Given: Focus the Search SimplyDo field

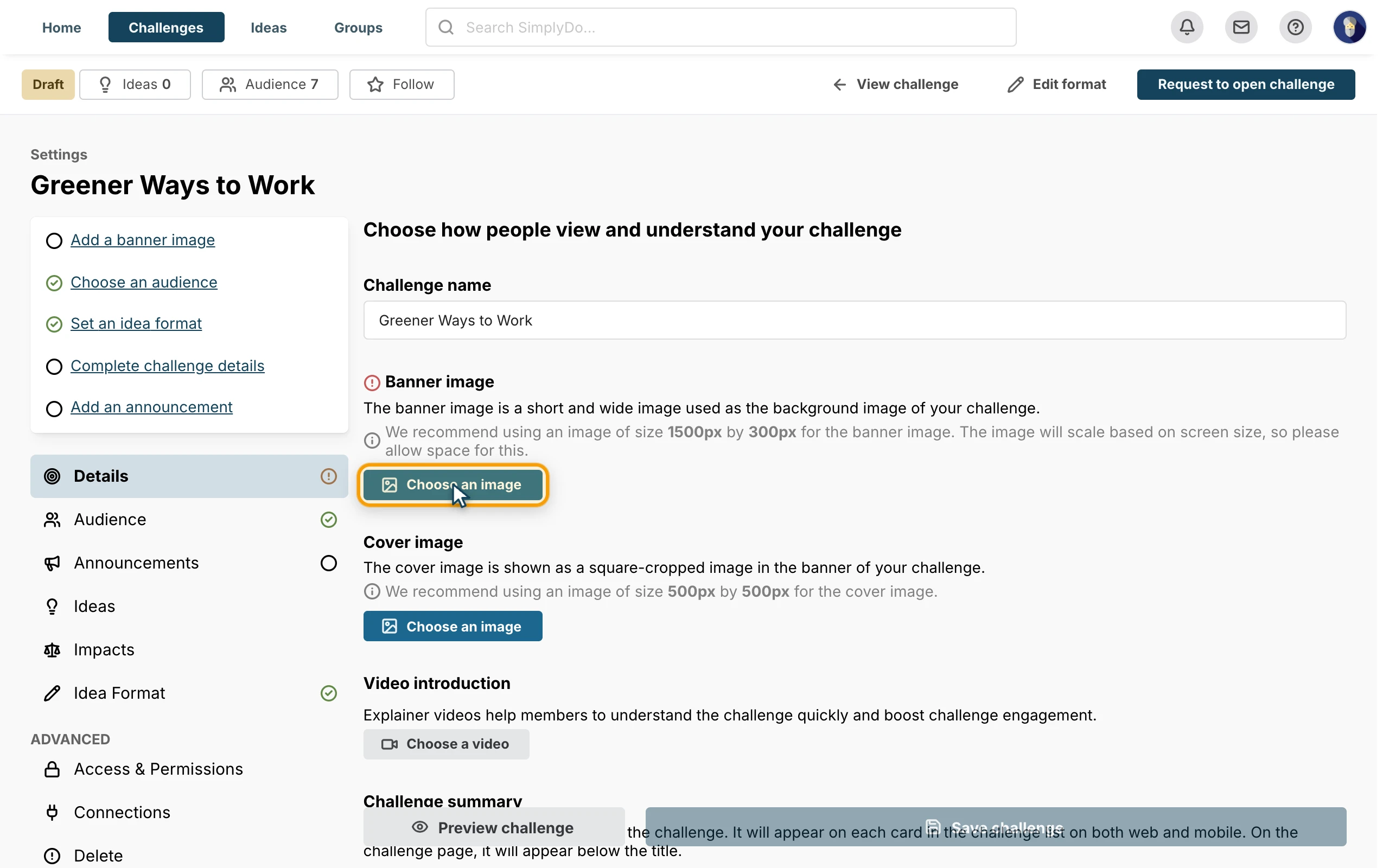Looking at the screenshot, I should pos(721,27).
